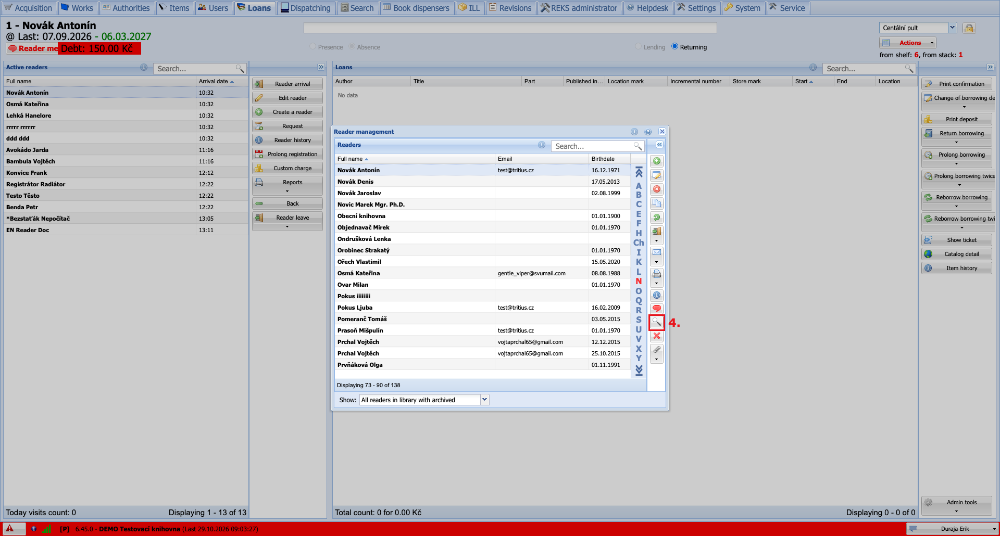
Task: Click the Print confirmation button
Action: pos(957,84)
